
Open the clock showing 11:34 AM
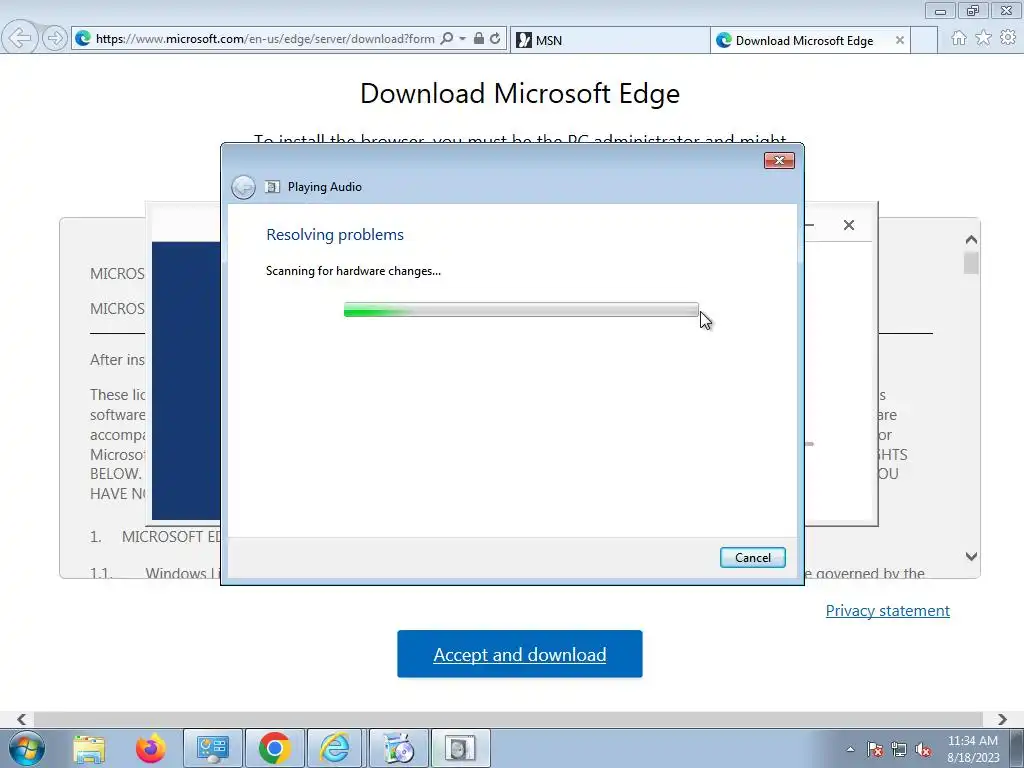pyautogui.click(x=972, y=749)
